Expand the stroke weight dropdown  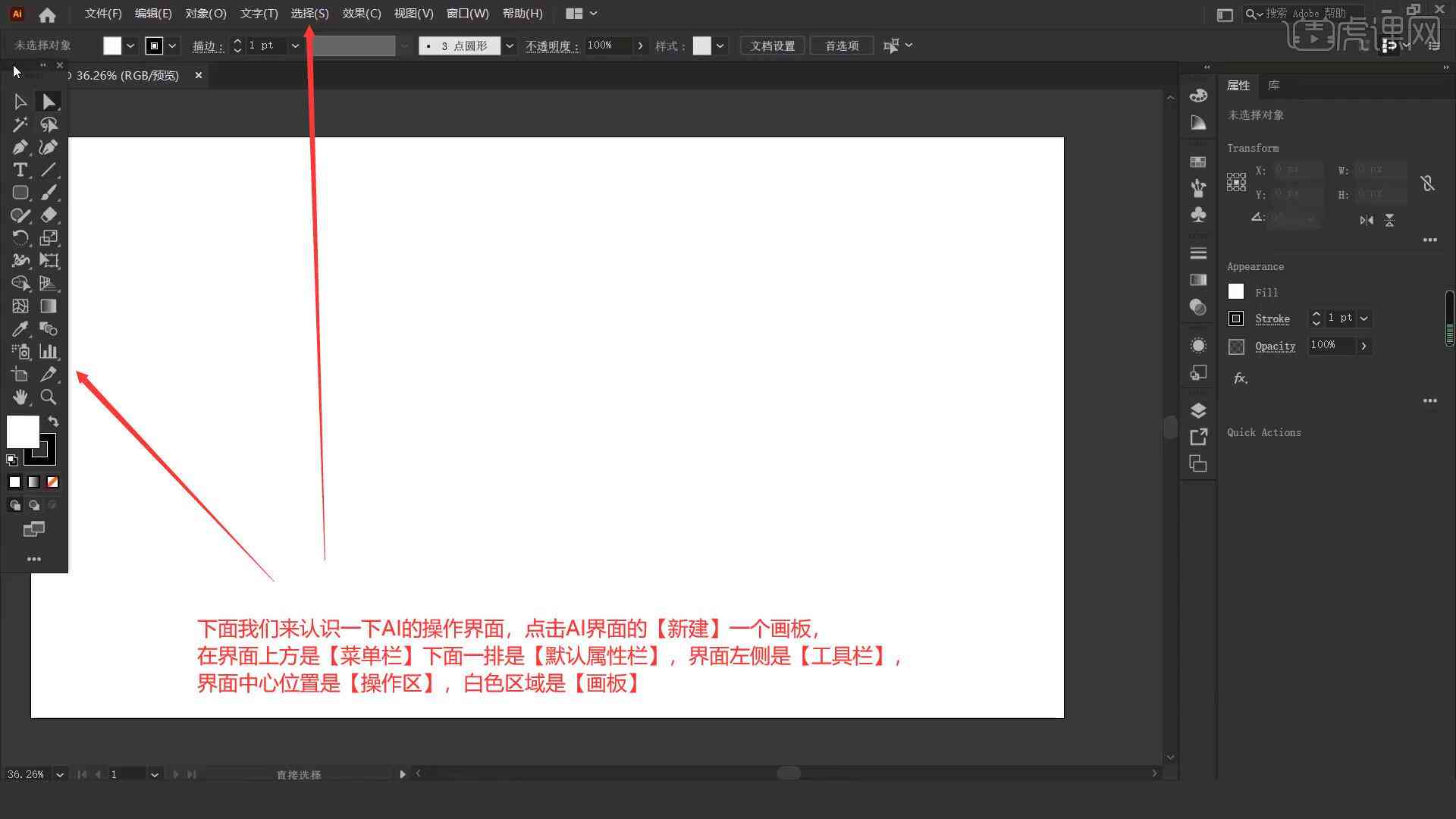pos(294,45)
